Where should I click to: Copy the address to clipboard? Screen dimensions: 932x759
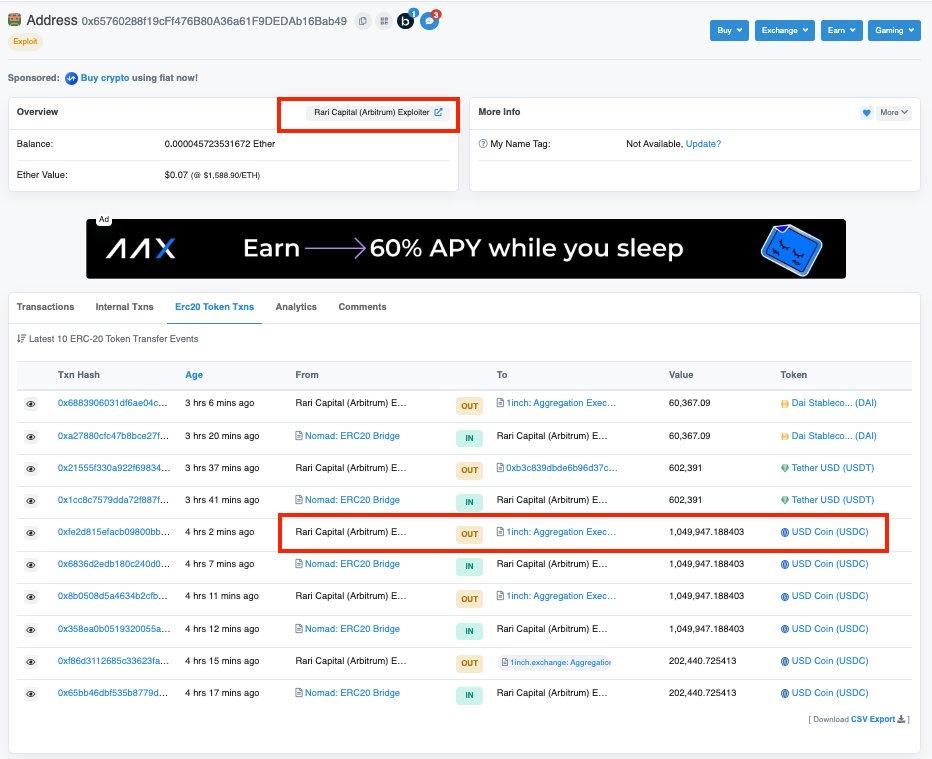(x=362, y=21)
